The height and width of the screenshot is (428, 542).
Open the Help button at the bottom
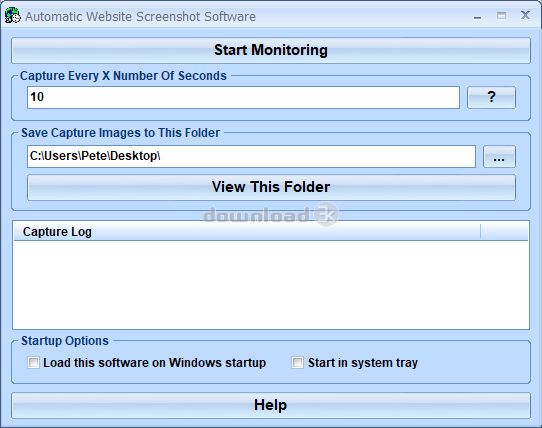click(271, 405)
